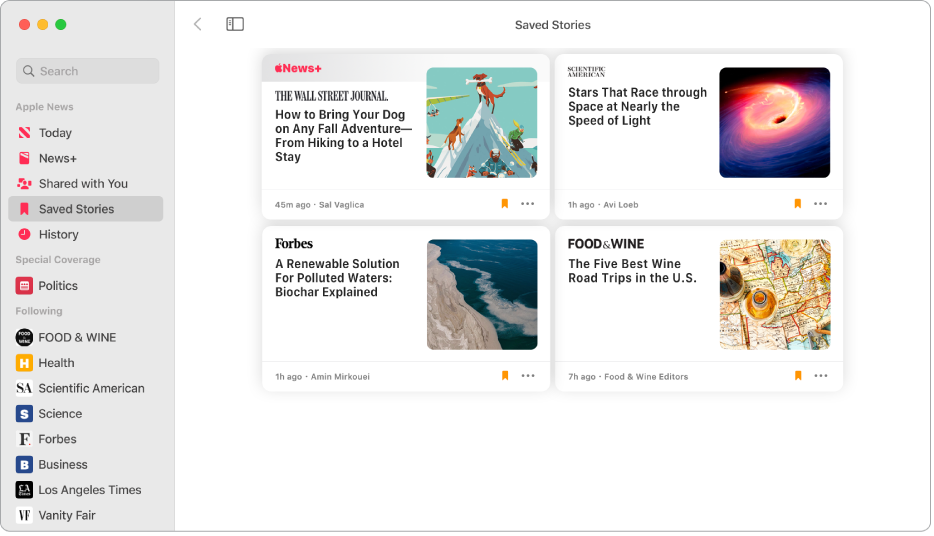Viewport: 934px width, 536px height.
Task: Click the SA Scientific American icon
Action: 24,388
